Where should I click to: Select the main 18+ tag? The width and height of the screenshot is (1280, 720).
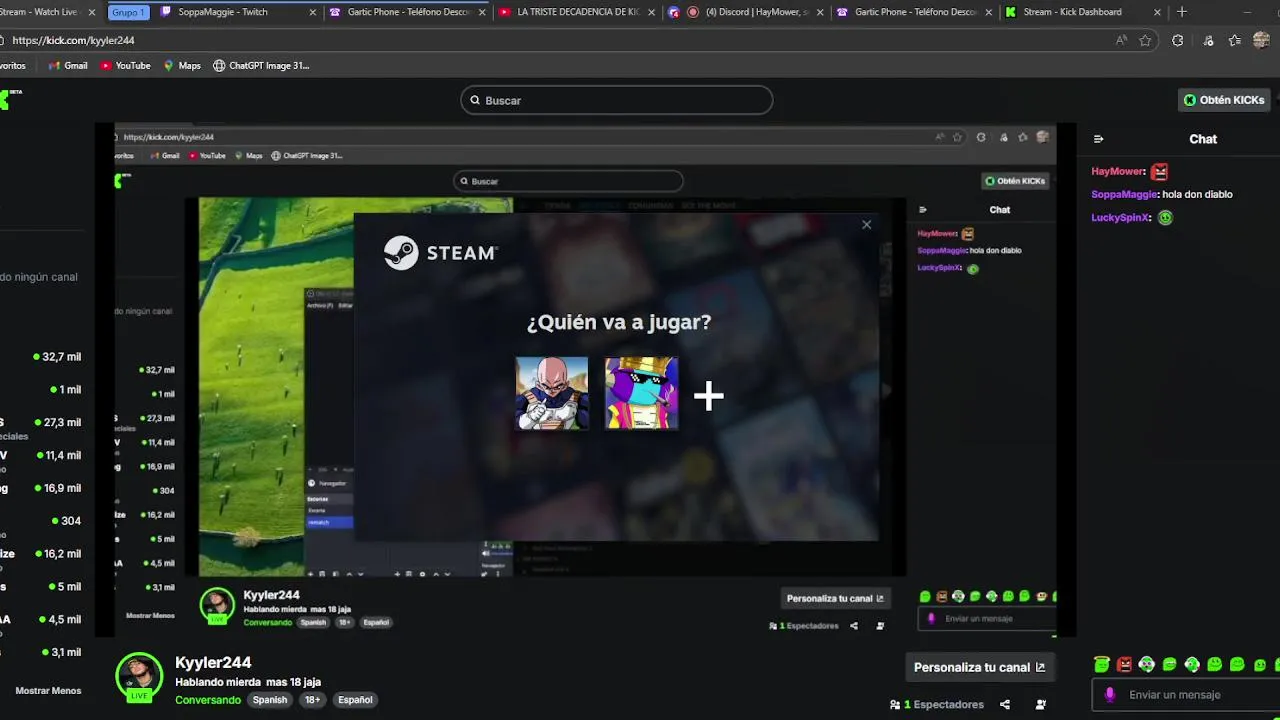(x=312, y=700)
